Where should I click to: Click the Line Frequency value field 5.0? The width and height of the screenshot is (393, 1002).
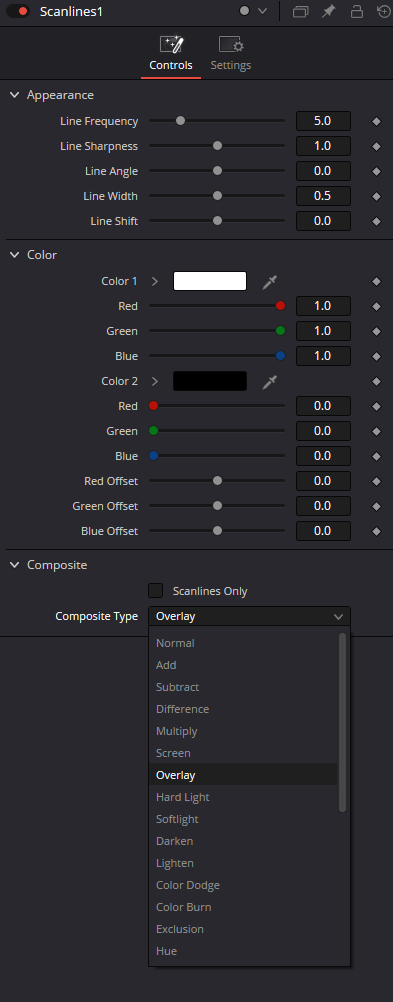(323, 121)
